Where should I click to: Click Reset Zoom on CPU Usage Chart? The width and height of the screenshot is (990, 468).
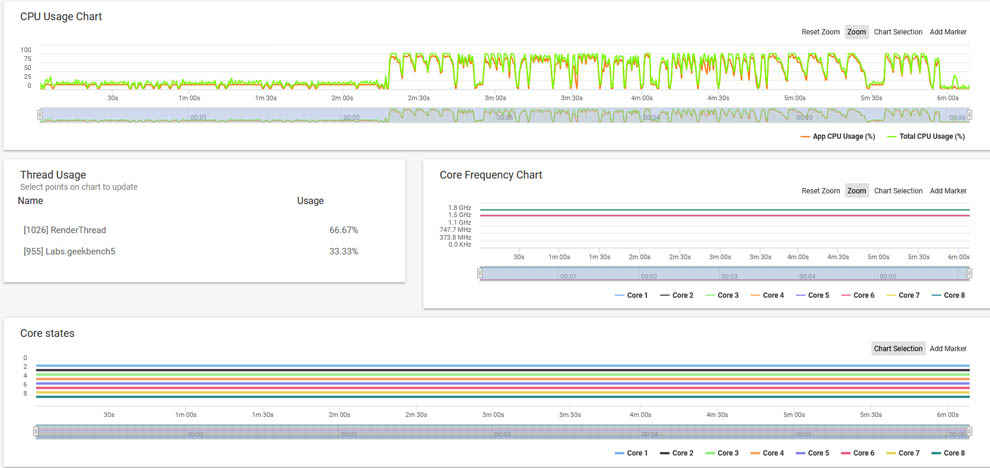coord(820,32)
